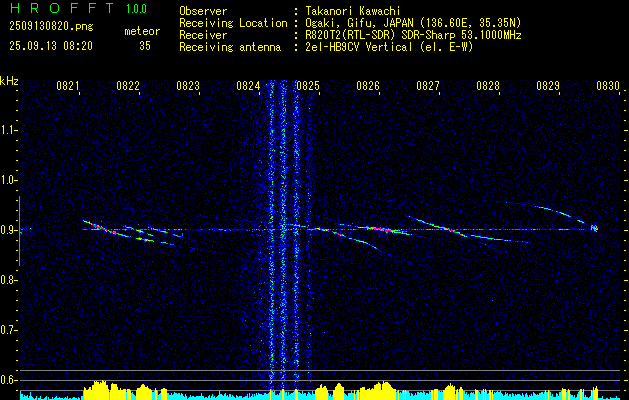Click the bright echo cluster near 0826
Image resolution: width=629 pixels, height=400 pixels.
tap(381, 229)
